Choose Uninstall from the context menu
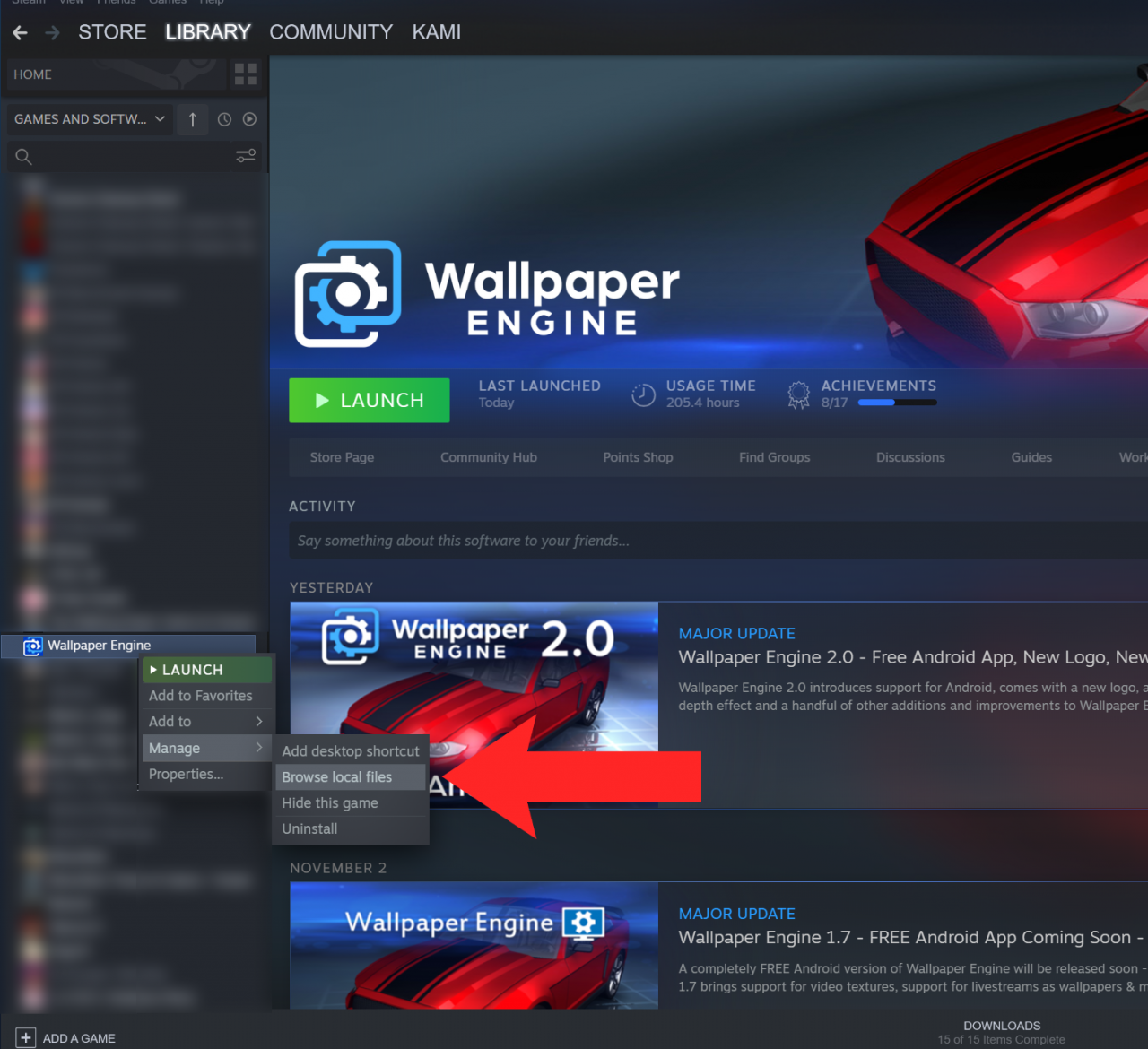 [310, 829]
